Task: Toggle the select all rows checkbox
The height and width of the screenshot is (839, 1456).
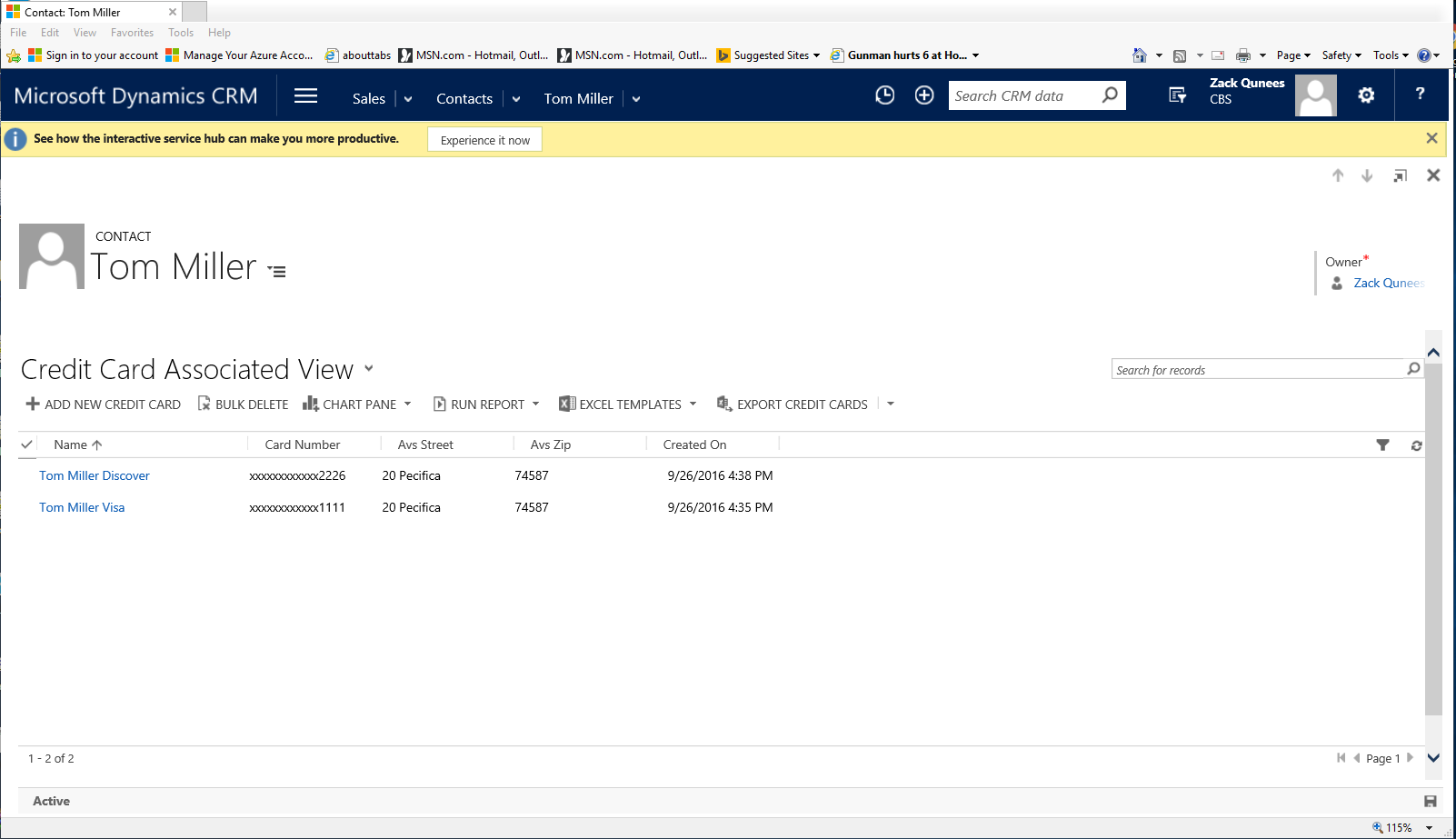Action: (x=27, y=444)
